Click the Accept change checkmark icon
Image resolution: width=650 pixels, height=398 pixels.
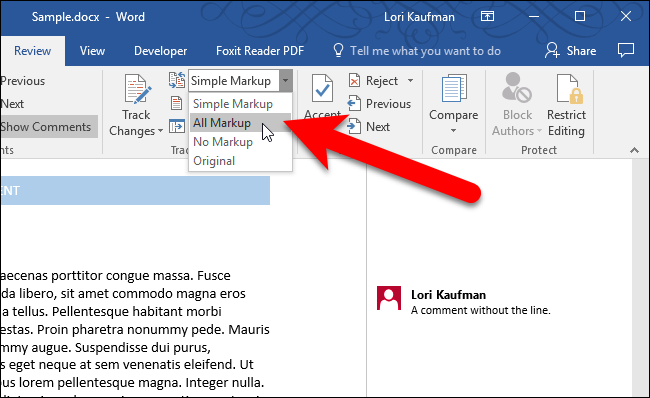(322, 88)
